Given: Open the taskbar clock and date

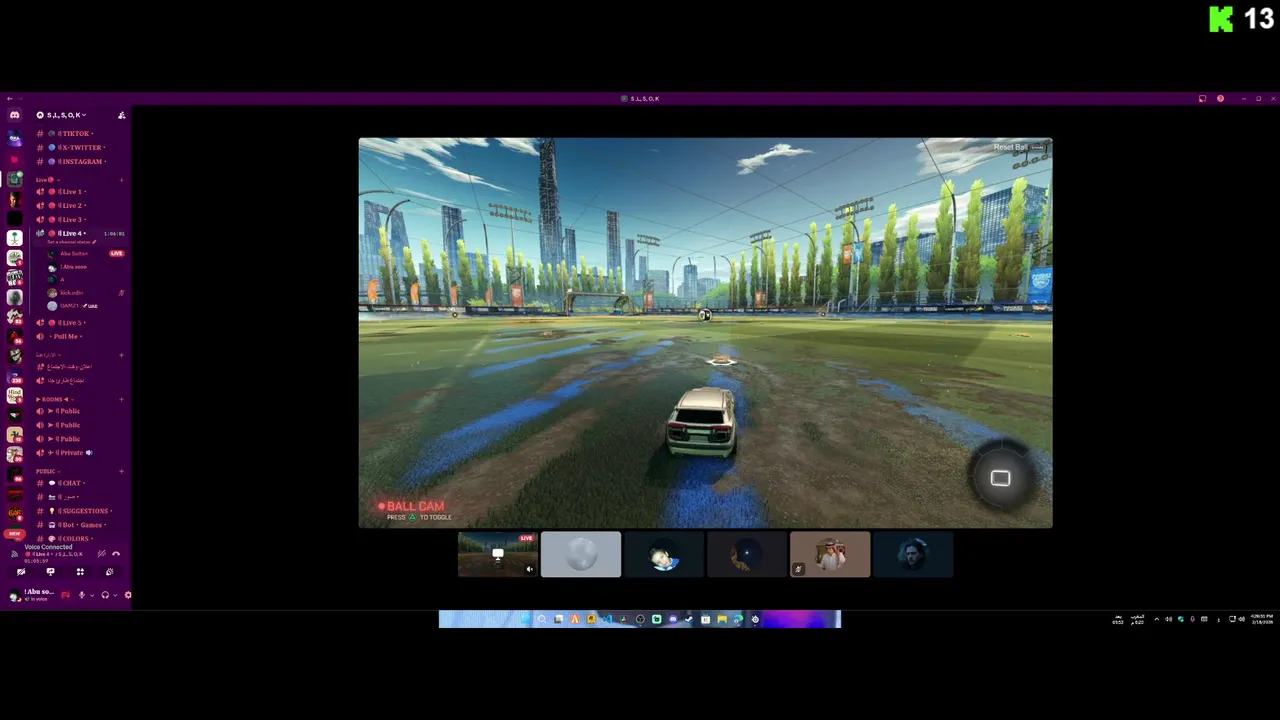Looking at the screenshot, I should (x=1261, y=619).
